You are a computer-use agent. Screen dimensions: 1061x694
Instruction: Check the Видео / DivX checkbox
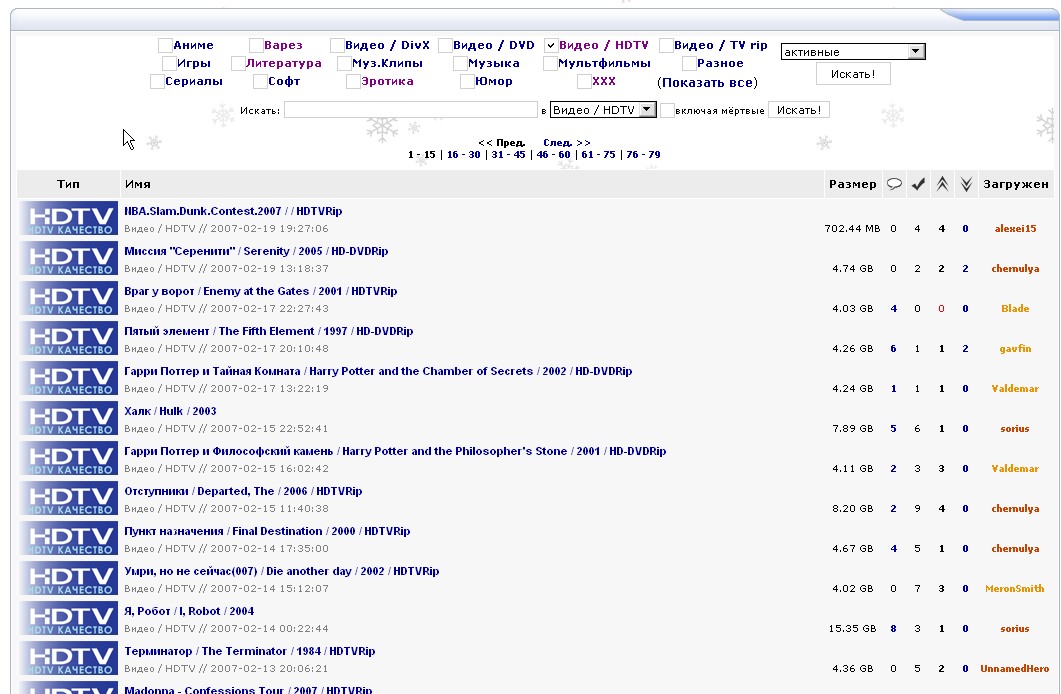(x=337, y=45)
